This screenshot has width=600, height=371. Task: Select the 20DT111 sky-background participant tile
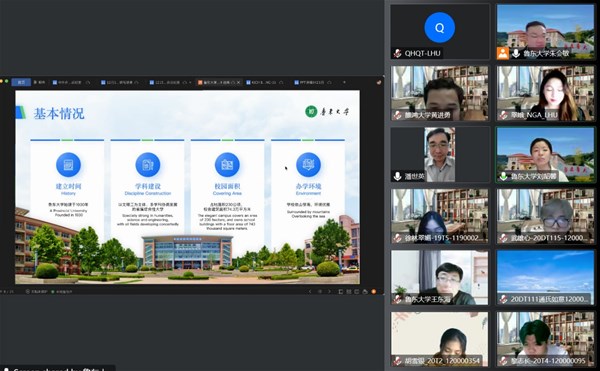pyautogui.click(x=546, y=278)
